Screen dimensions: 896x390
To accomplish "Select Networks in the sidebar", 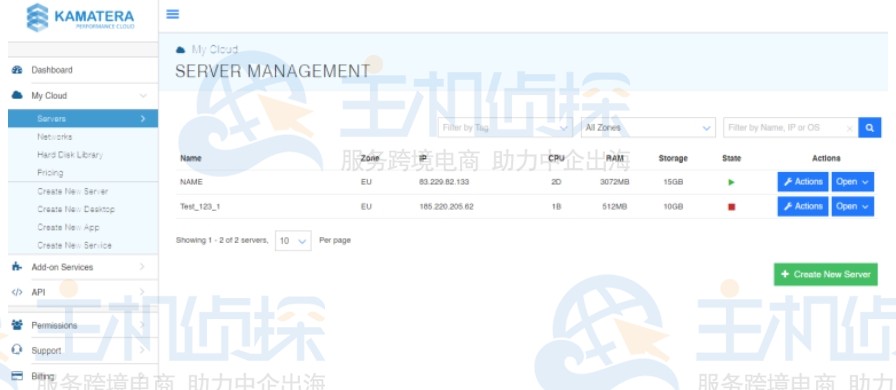I will (55, 137).
